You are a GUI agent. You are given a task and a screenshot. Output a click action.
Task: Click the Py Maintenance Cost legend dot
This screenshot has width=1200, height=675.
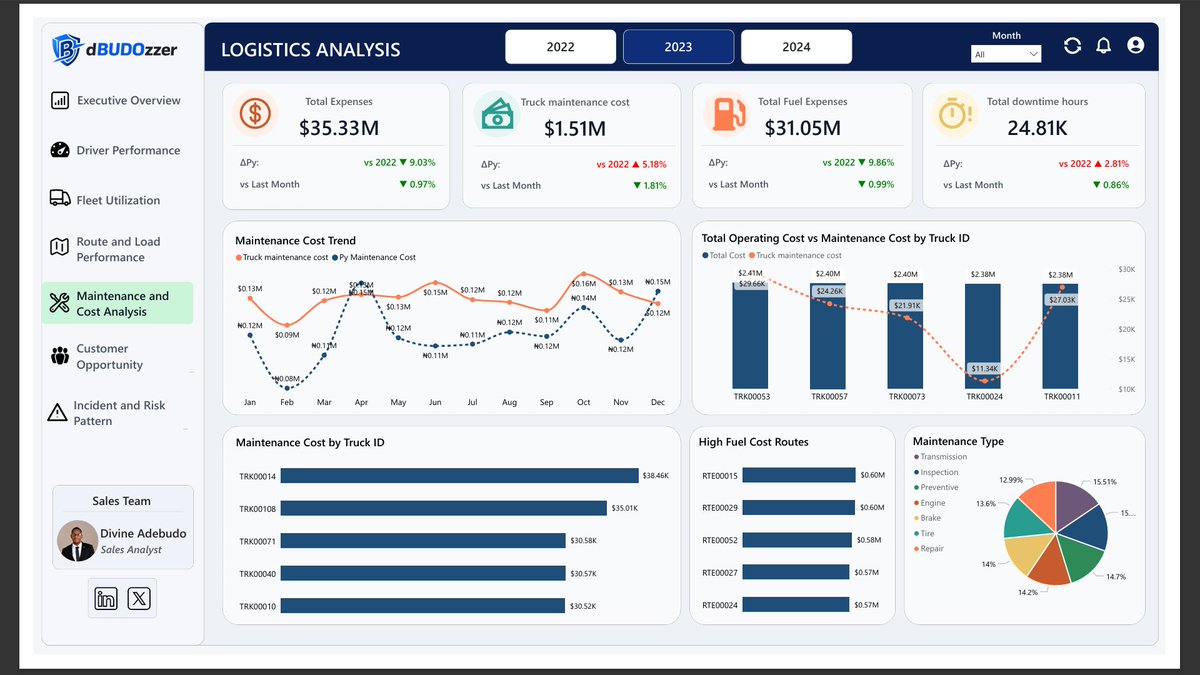(x=336, y=258)
